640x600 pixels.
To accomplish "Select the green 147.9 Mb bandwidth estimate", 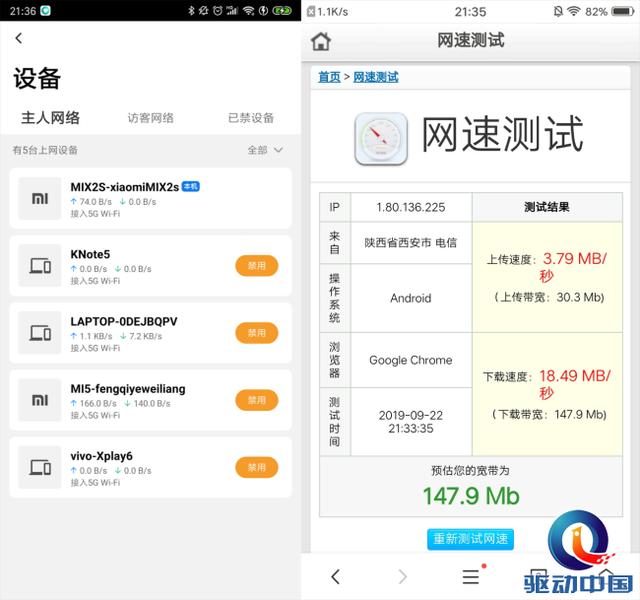I will (471, 496).
